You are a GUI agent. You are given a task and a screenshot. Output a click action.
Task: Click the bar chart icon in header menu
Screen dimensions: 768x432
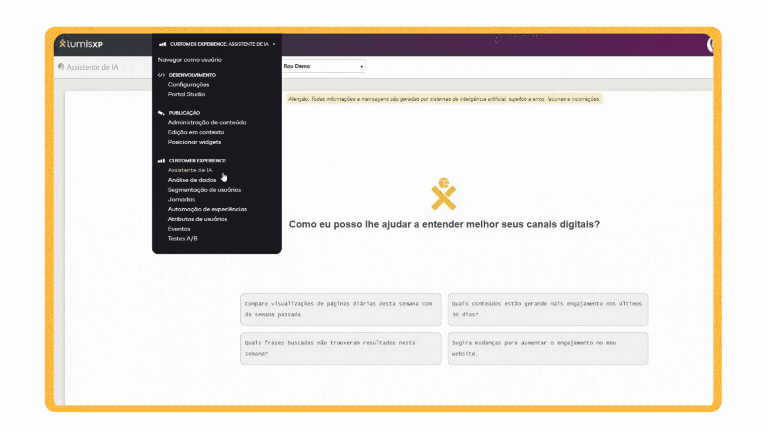click(162, 44)
